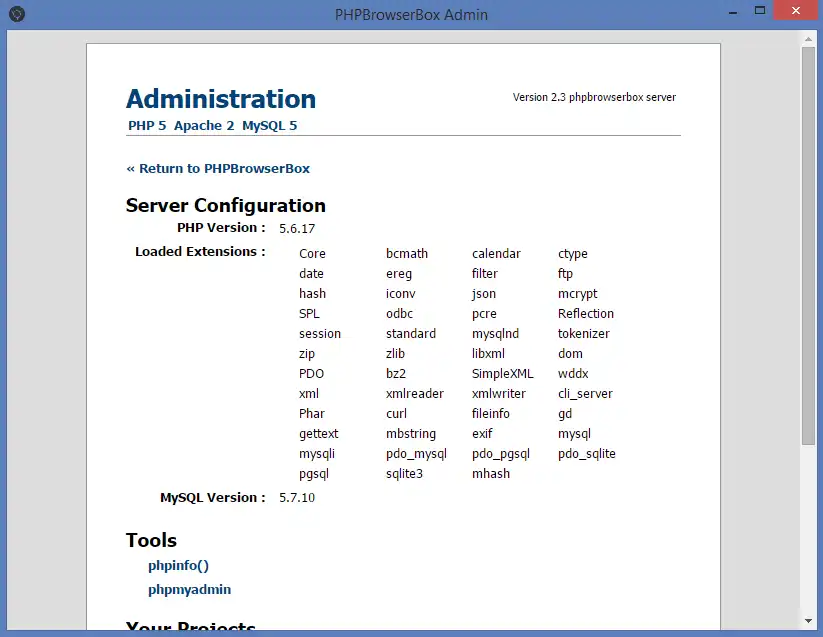Click the ereg extension entry
This screenshot has width=823, height=637.
[399, 274]
